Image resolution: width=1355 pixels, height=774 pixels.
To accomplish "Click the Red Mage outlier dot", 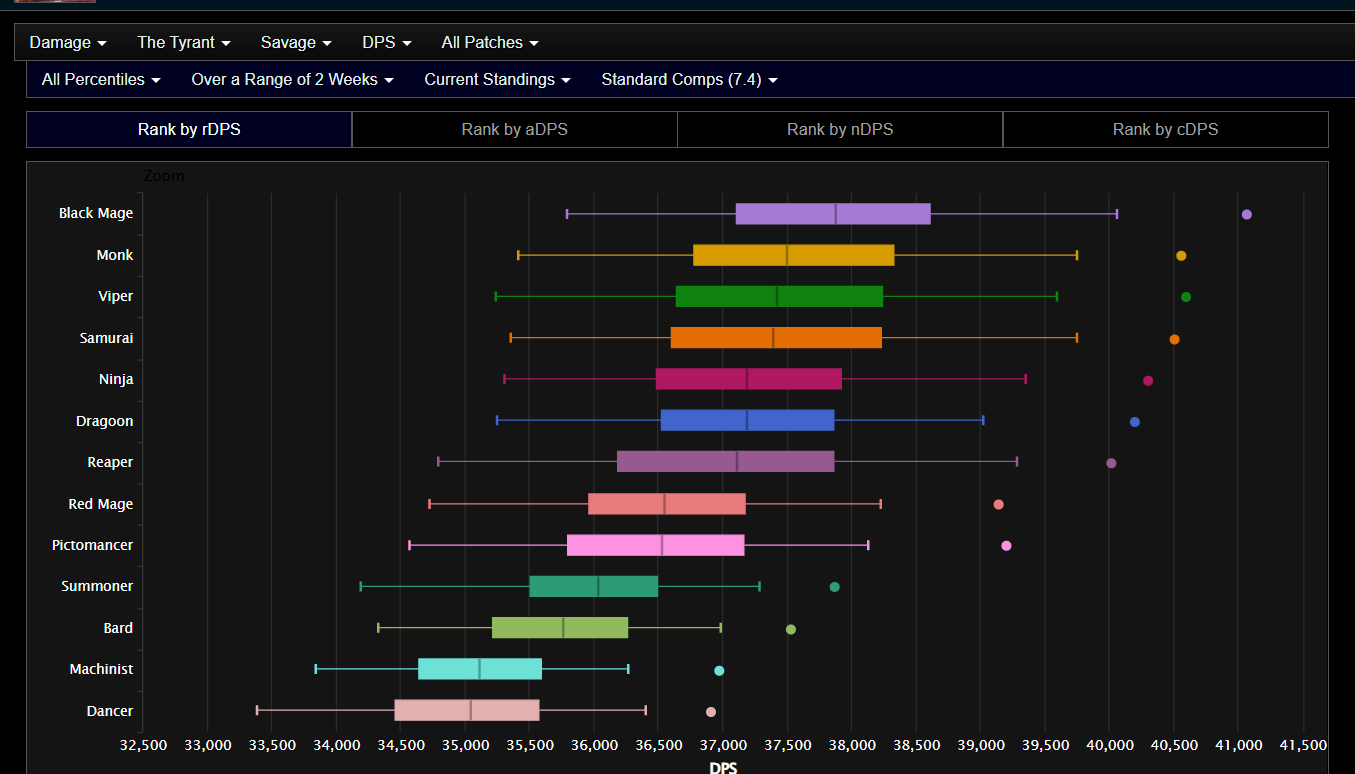I will (x=998, y=505).
